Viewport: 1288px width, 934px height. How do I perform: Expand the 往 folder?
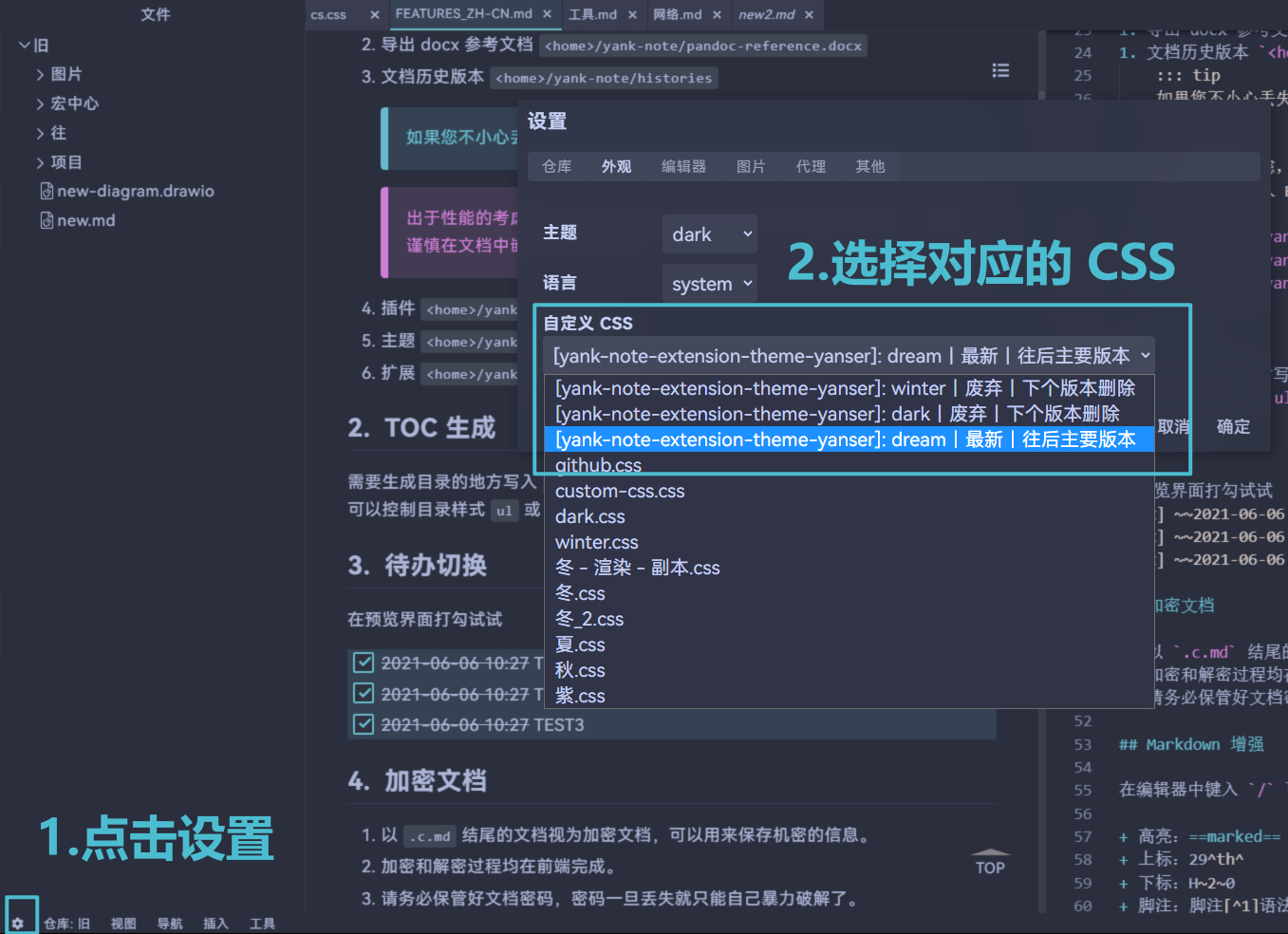40,133
